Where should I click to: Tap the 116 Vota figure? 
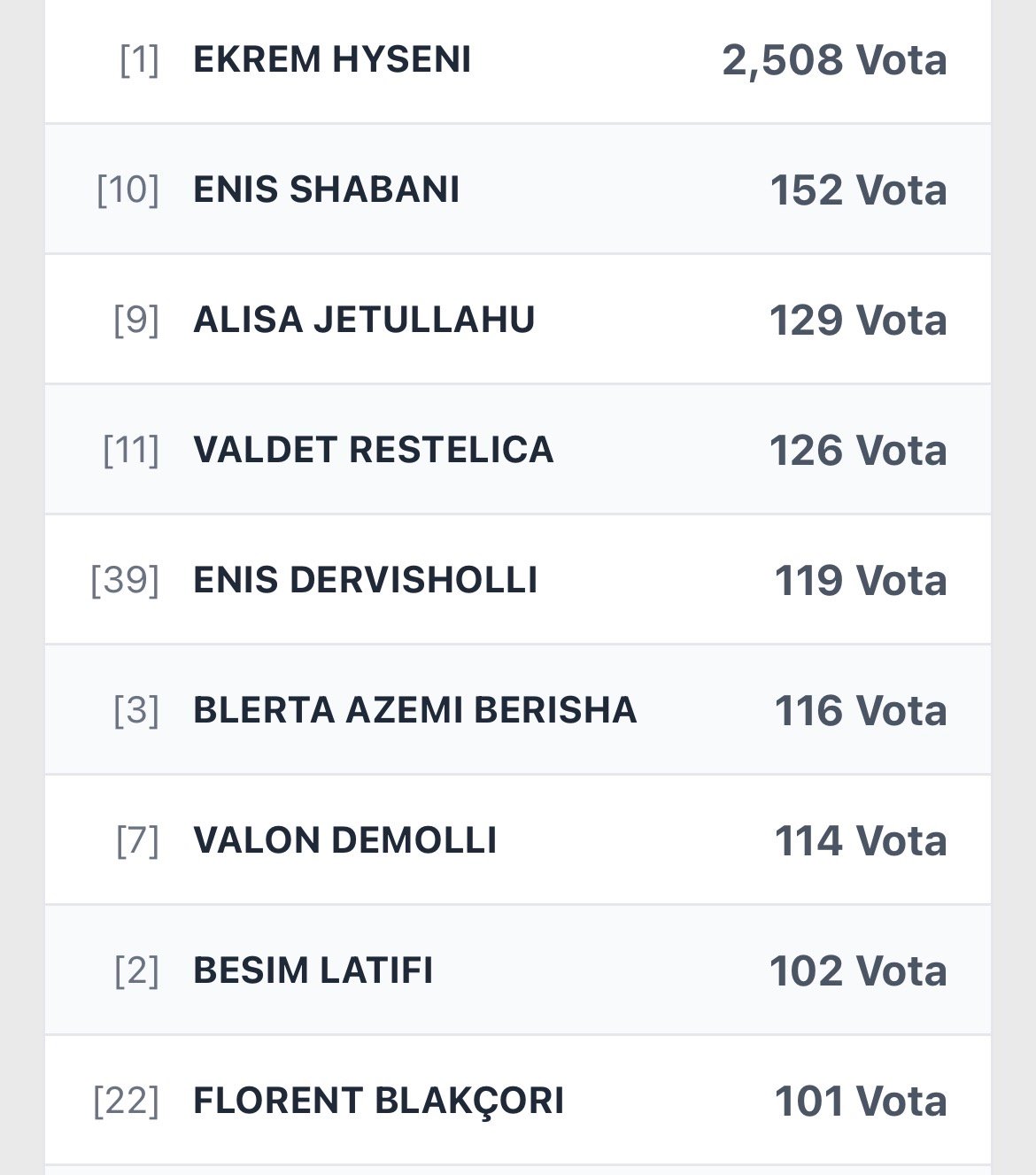[x=860, y=711]
